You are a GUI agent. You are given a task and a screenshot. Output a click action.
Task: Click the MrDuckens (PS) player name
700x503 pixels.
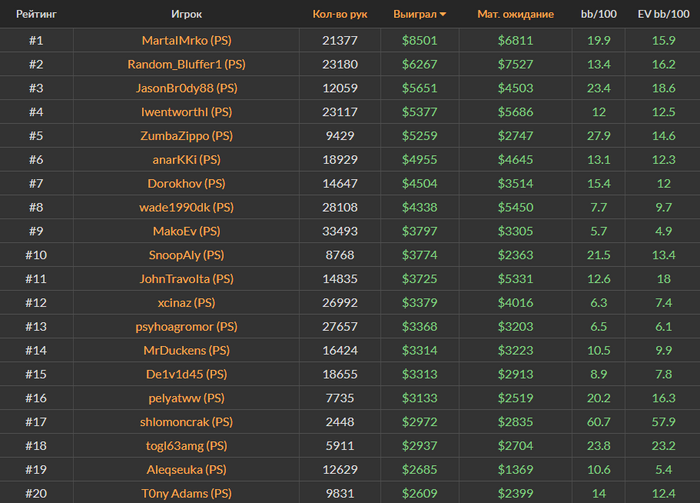point(187,350)
